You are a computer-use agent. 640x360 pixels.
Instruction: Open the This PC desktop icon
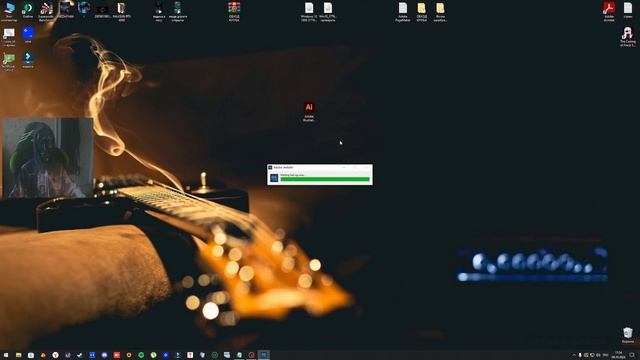coord(9,11)
